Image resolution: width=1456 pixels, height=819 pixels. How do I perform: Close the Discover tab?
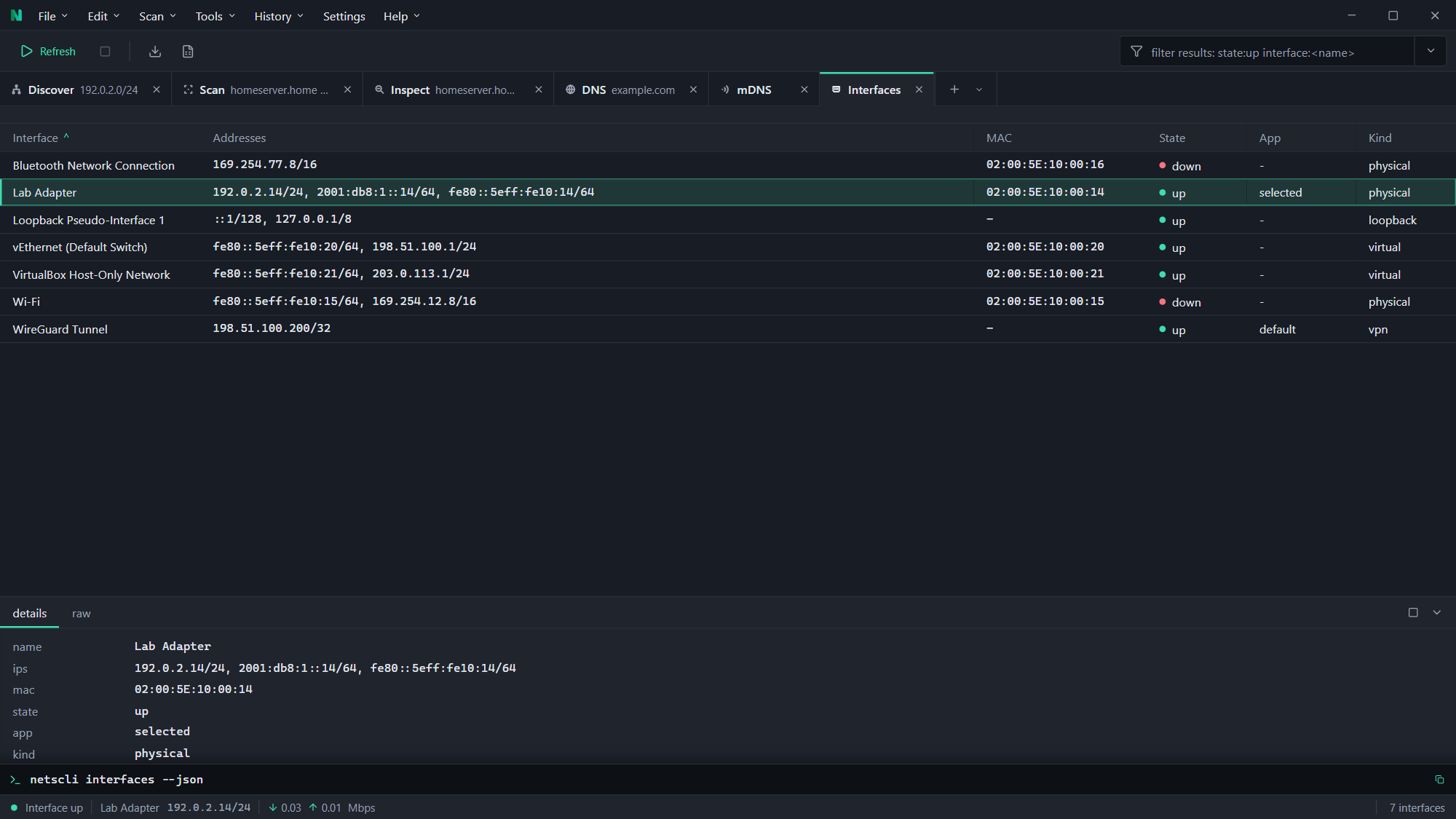click(157, 90)
